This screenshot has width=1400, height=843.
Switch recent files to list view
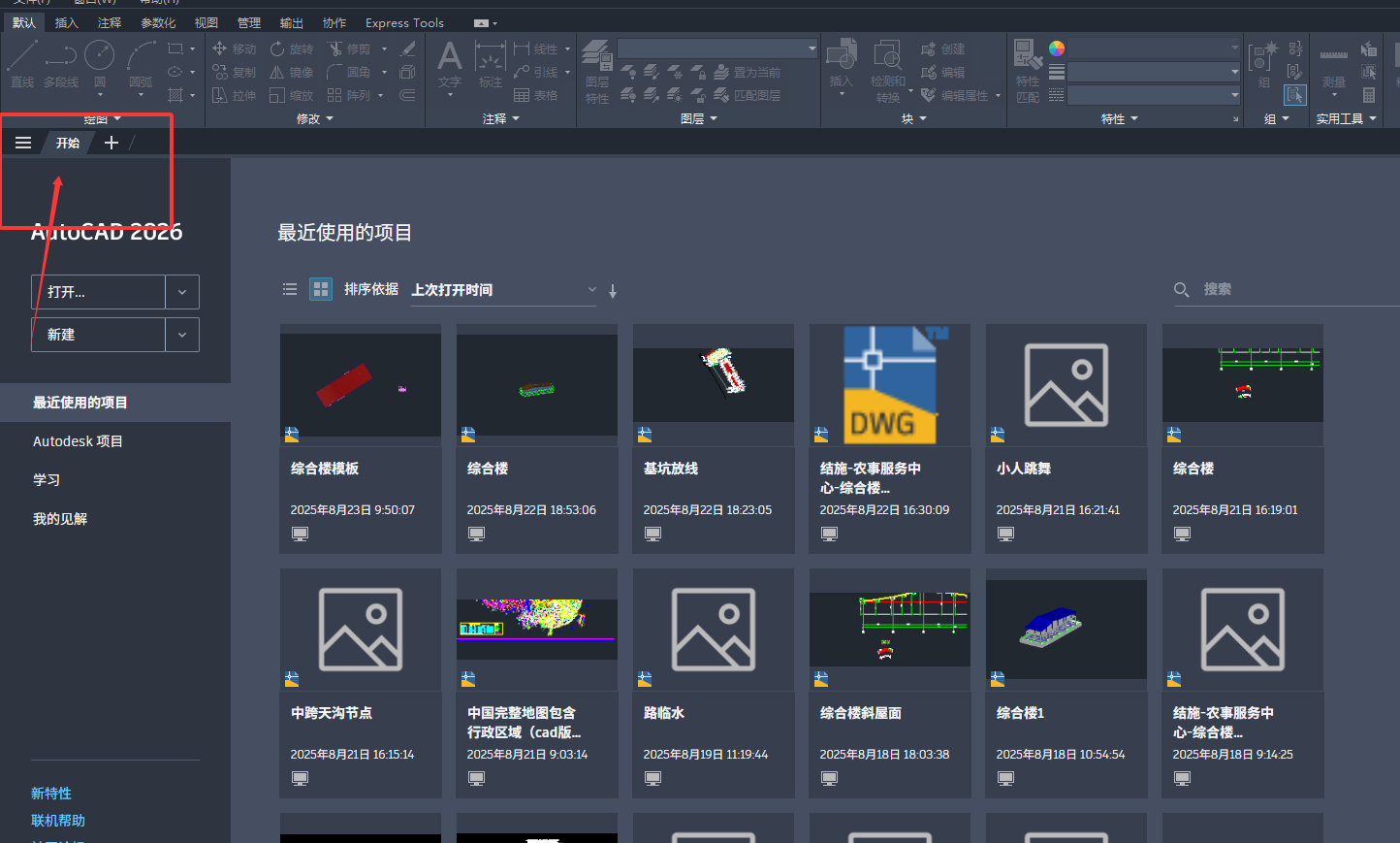tap(290, 289)
